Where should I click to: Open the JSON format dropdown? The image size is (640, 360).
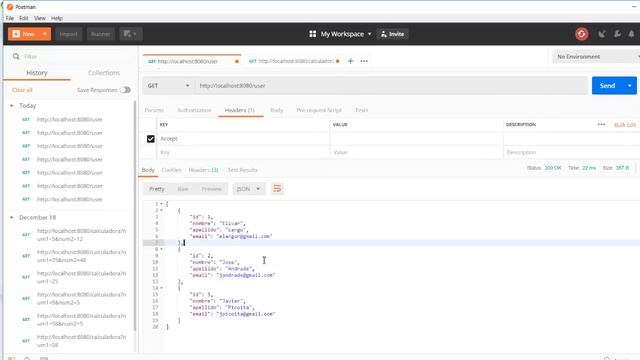click(249, 189)
